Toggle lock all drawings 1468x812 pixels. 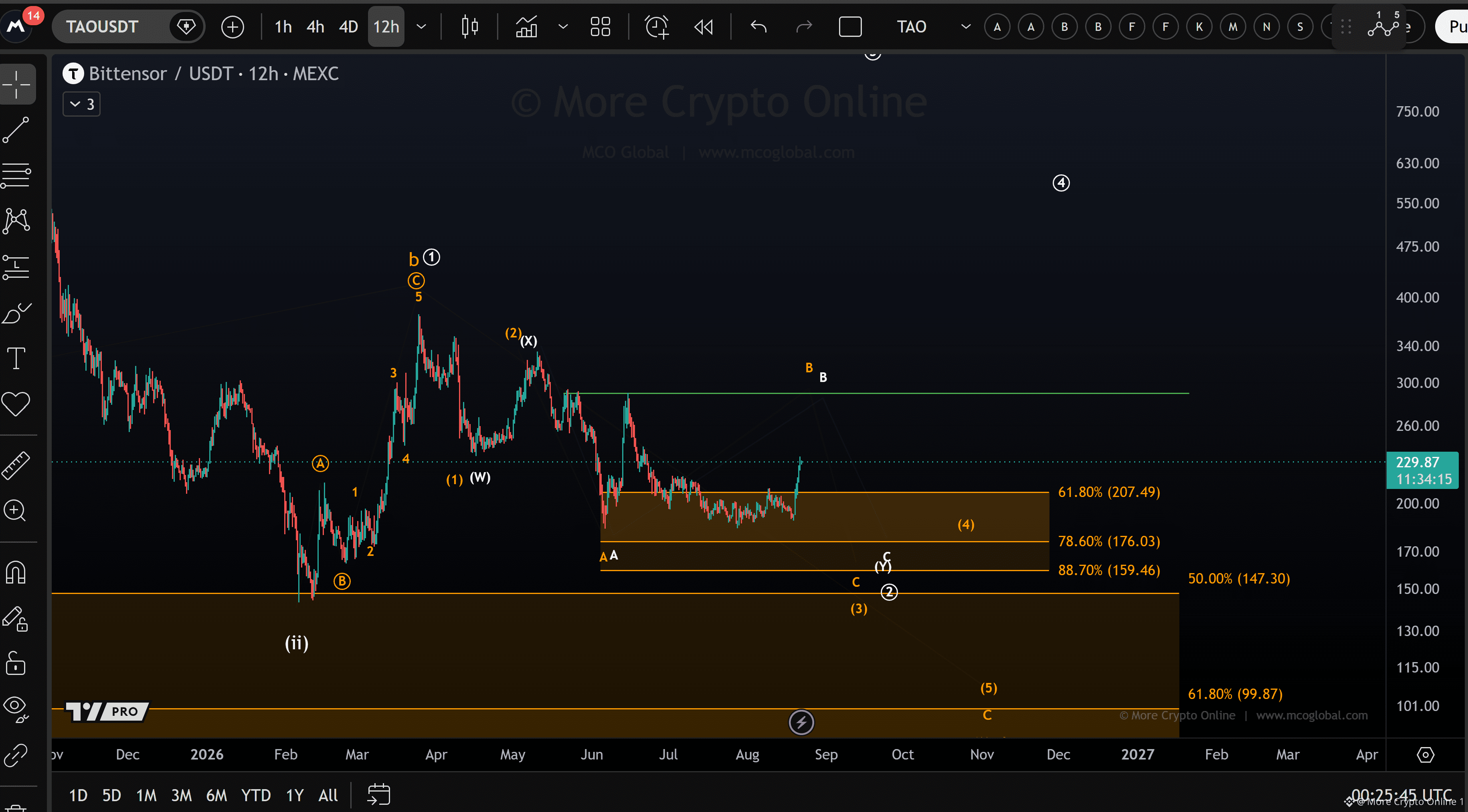click(x=15, y=664)
